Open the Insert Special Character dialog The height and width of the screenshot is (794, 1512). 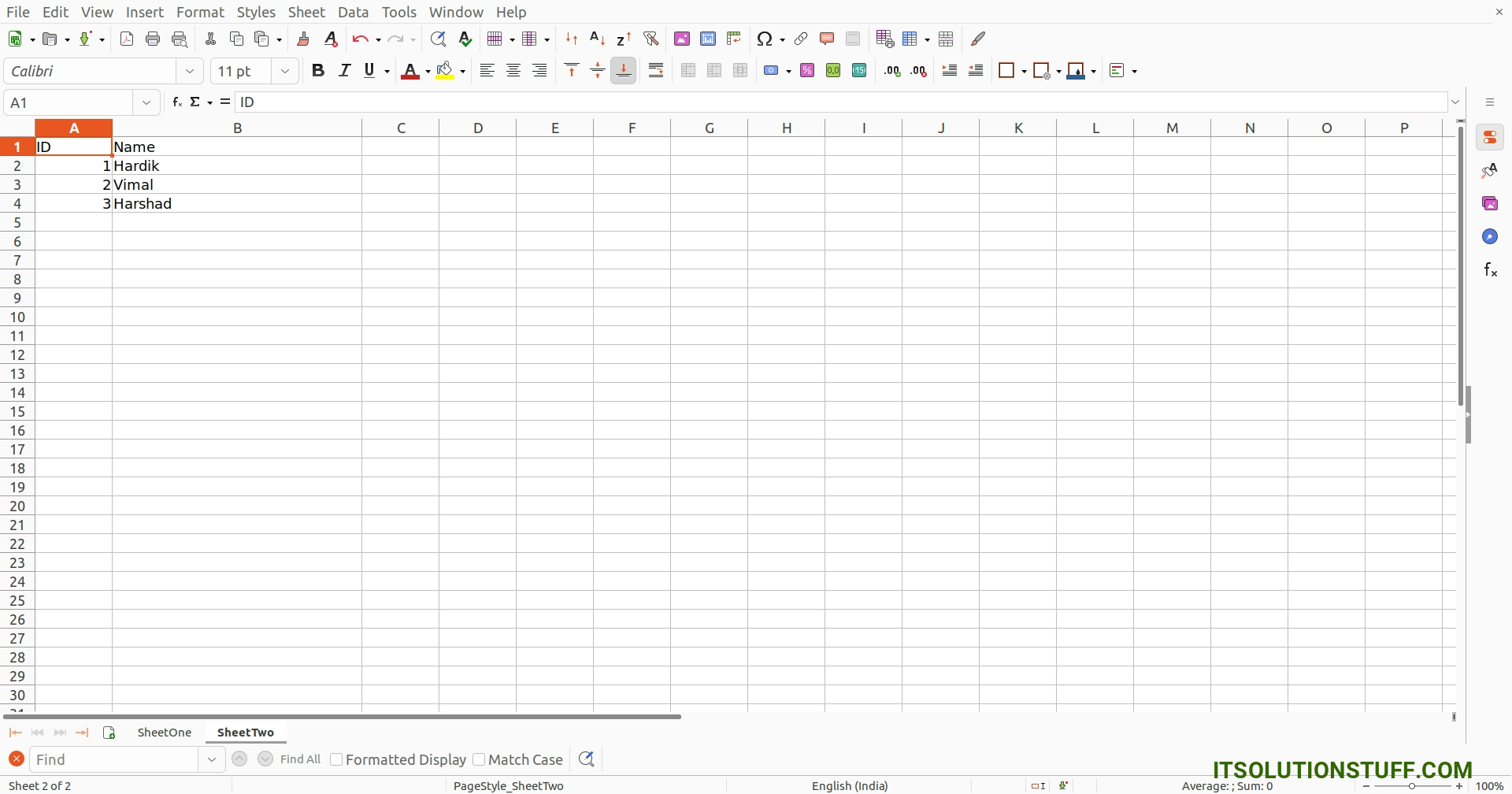765,39
